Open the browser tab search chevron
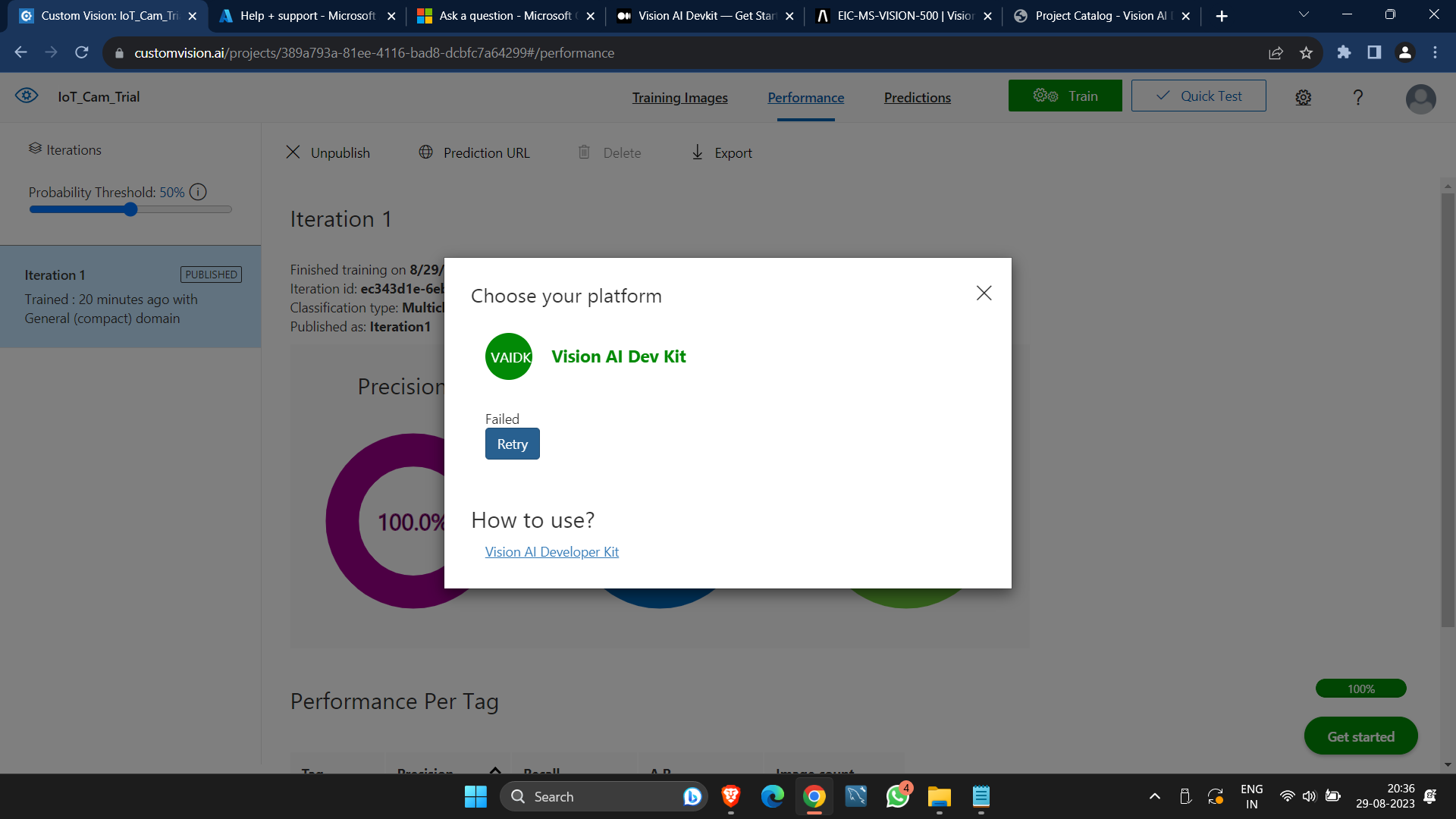The width and height of the screenshot is (1456, 819). pyautogui.click(x=1304, y=14)
